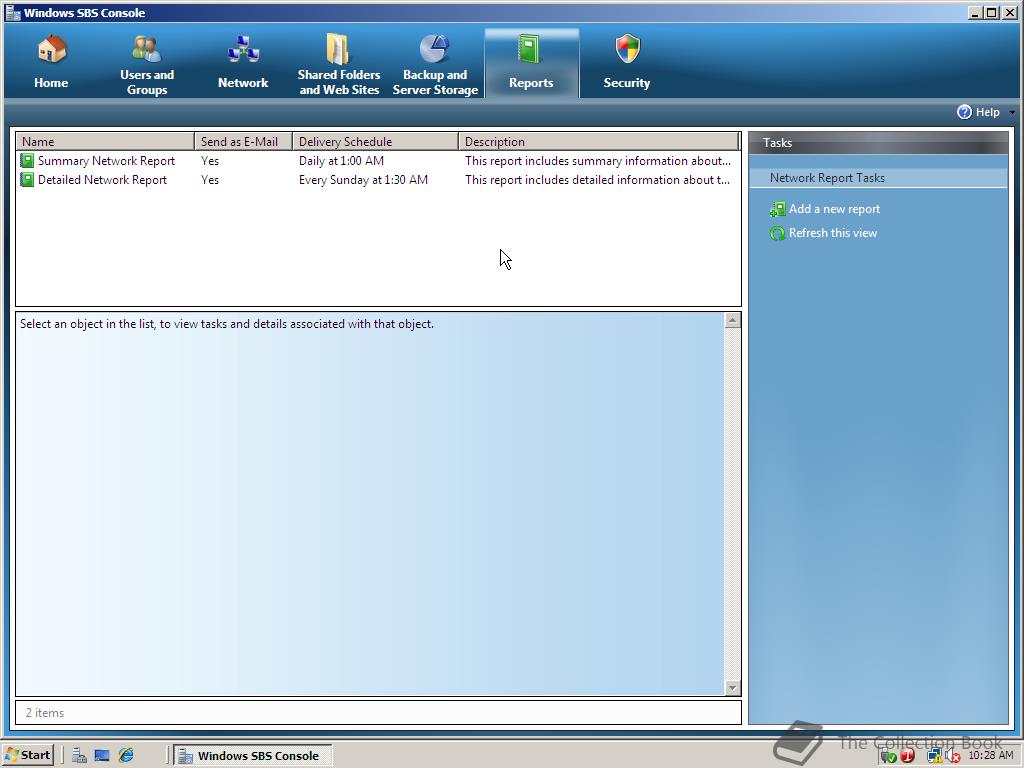Click the network warning tray icon
Viewport: 1024px width, 768px height.
tap(934, 756)
